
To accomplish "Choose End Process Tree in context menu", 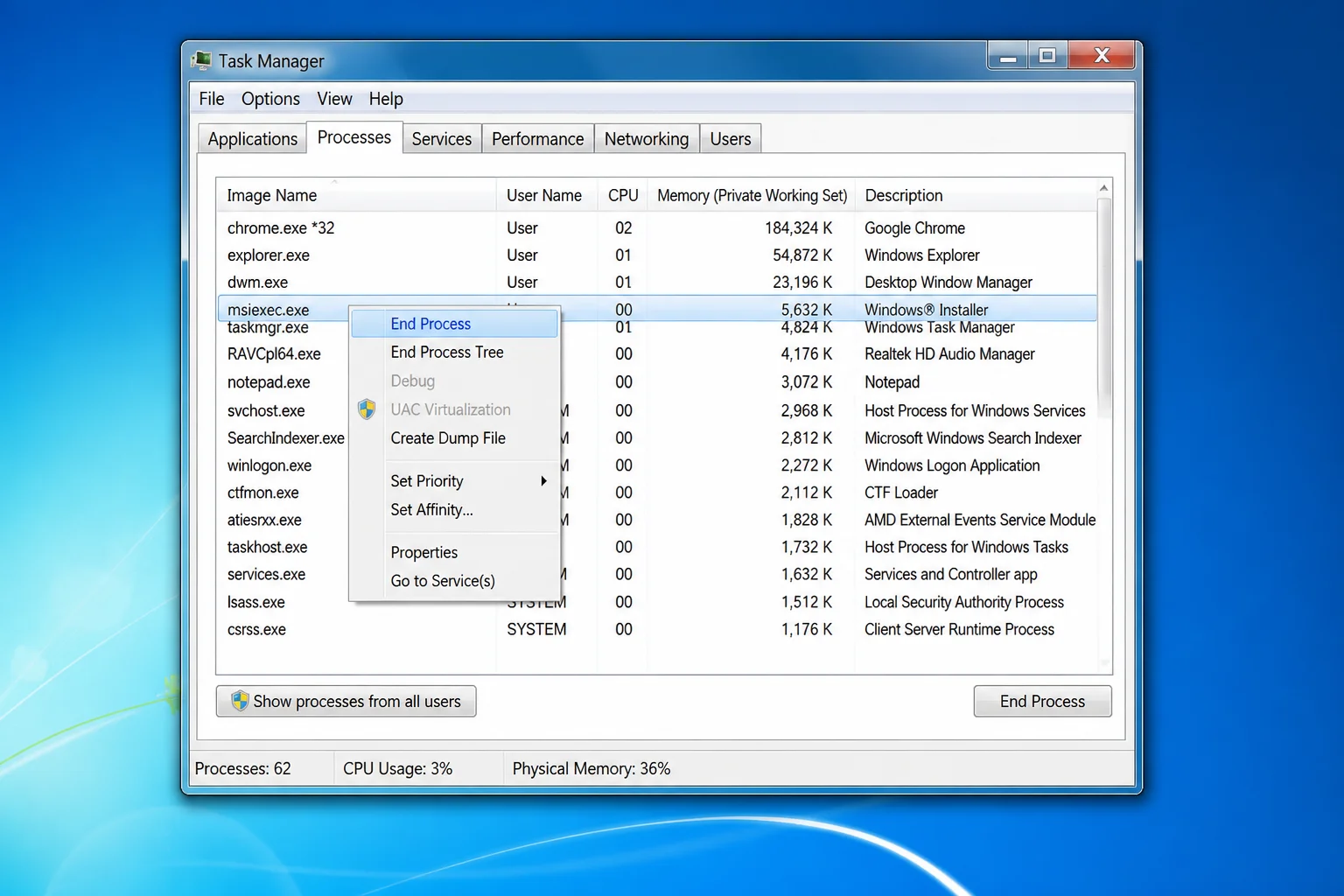I will click(x=454, y=352).
